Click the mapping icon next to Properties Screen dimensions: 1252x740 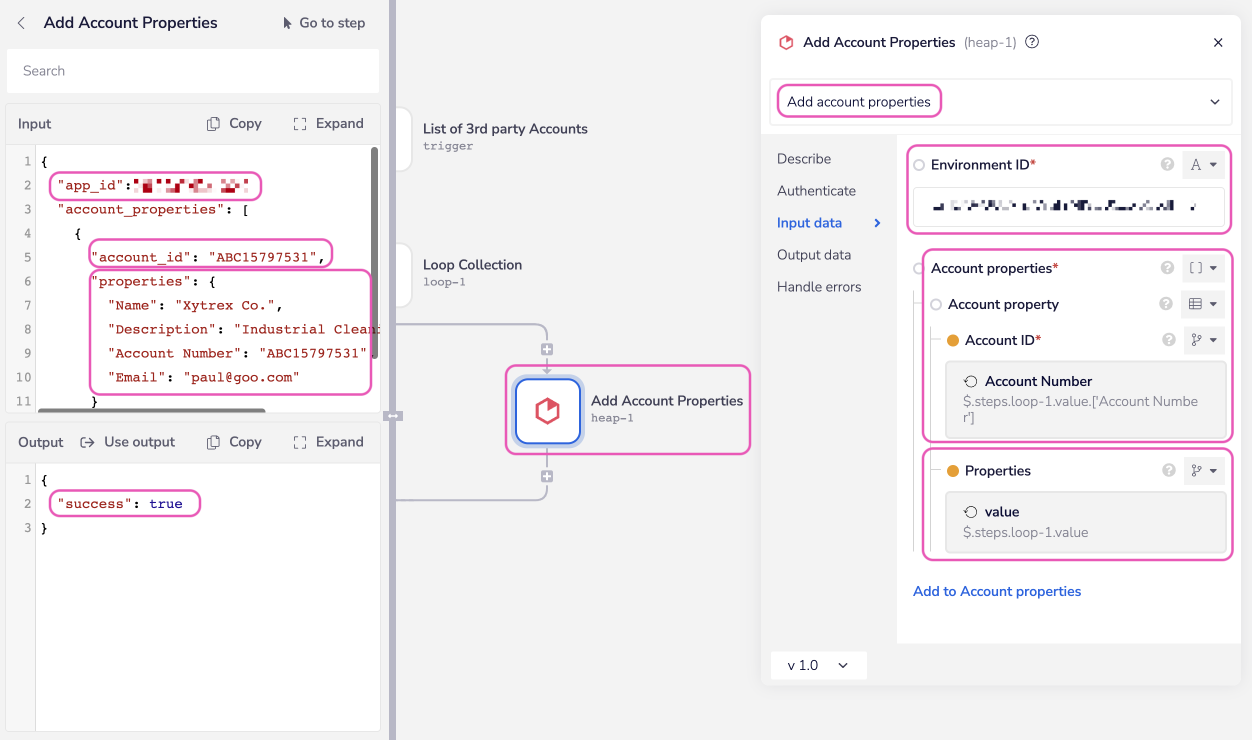1204,470
